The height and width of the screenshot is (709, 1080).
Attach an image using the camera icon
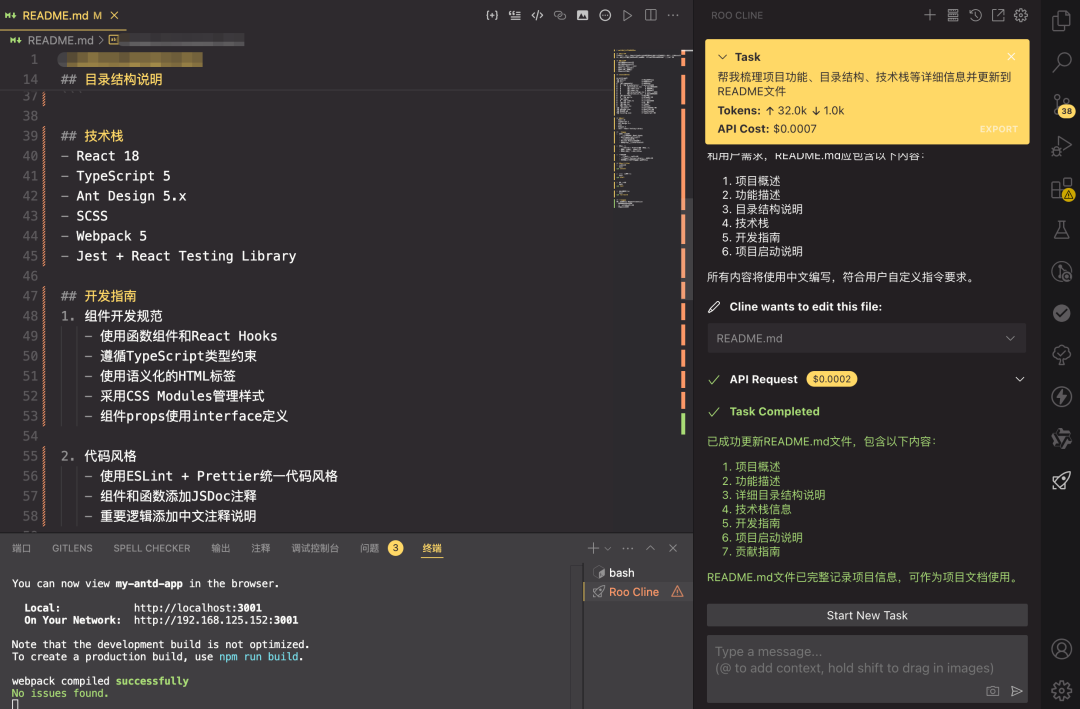[x=992, y=690]
